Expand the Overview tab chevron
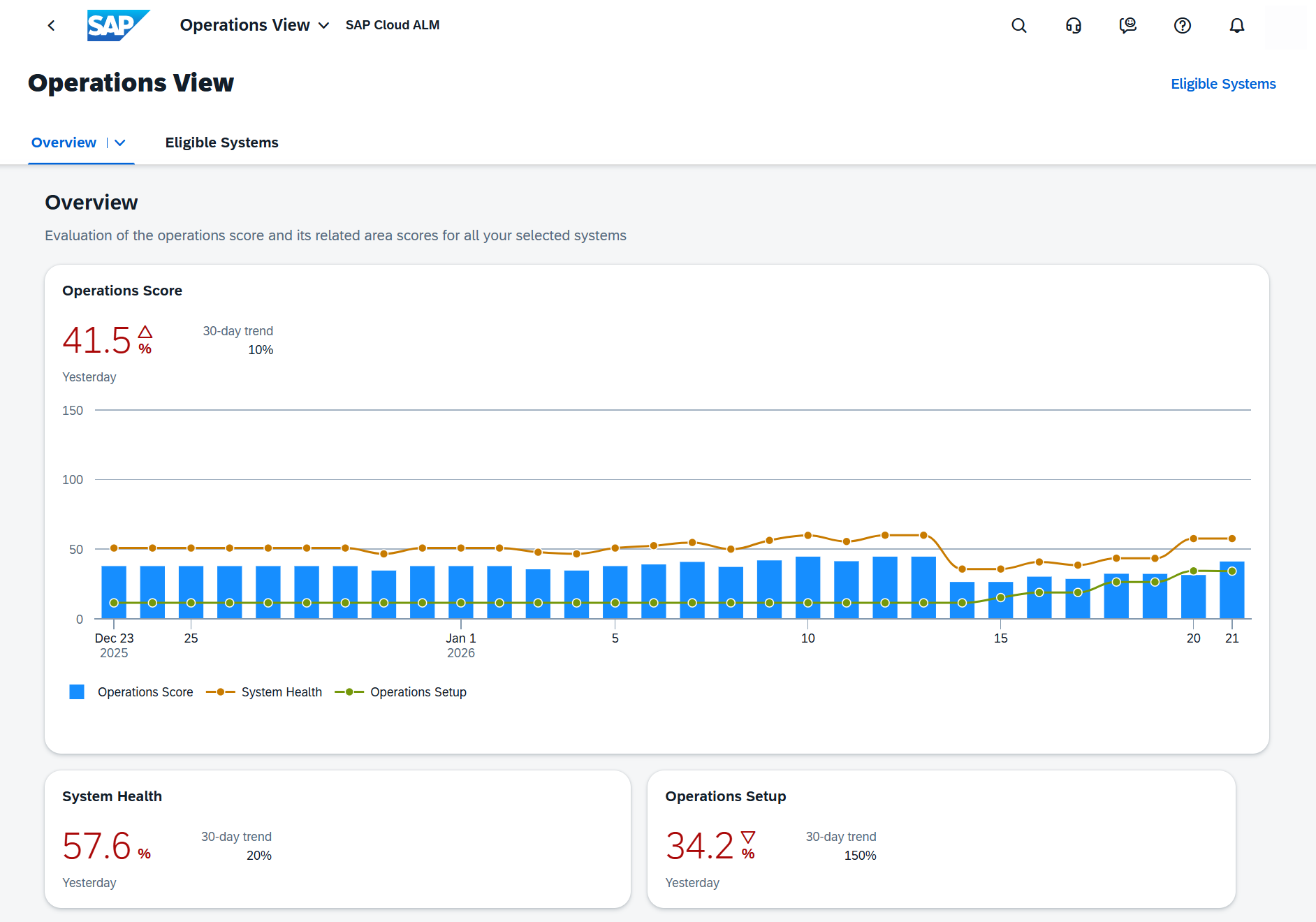This screenshot has width=1316, height=922. tap(120, 143)
